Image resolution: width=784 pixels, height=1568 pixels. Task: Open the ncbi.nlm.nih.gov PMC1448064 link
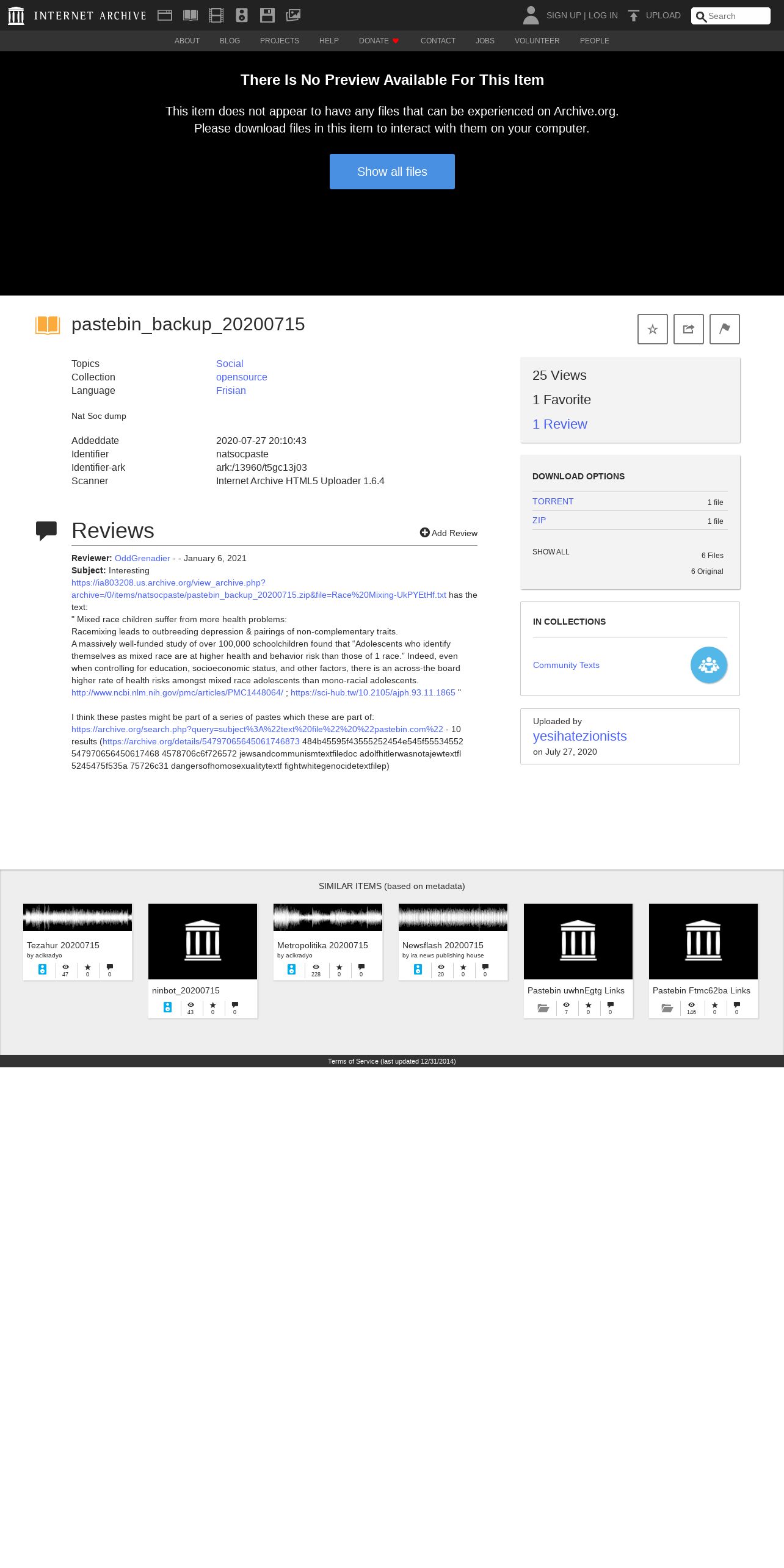tap(177, 692)
